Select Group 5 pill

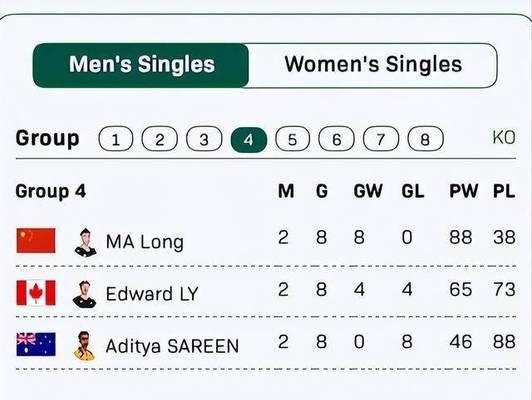tap(292, 139)
